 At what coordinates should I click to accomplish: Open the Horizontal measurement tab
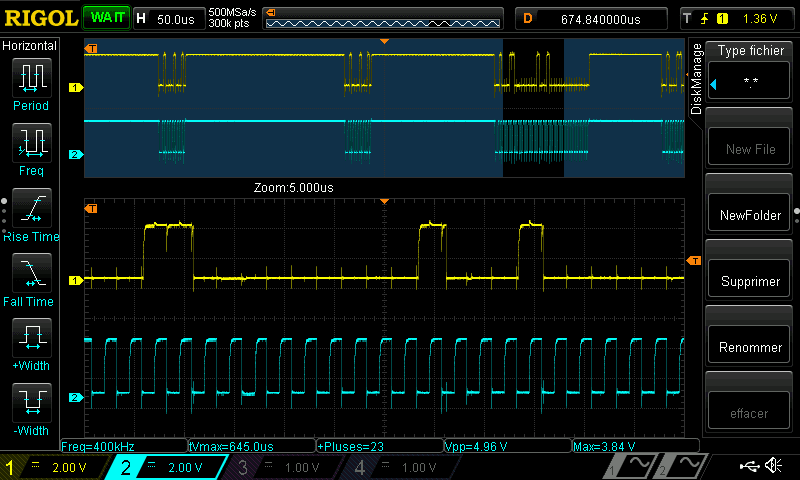tap(30, 45)
